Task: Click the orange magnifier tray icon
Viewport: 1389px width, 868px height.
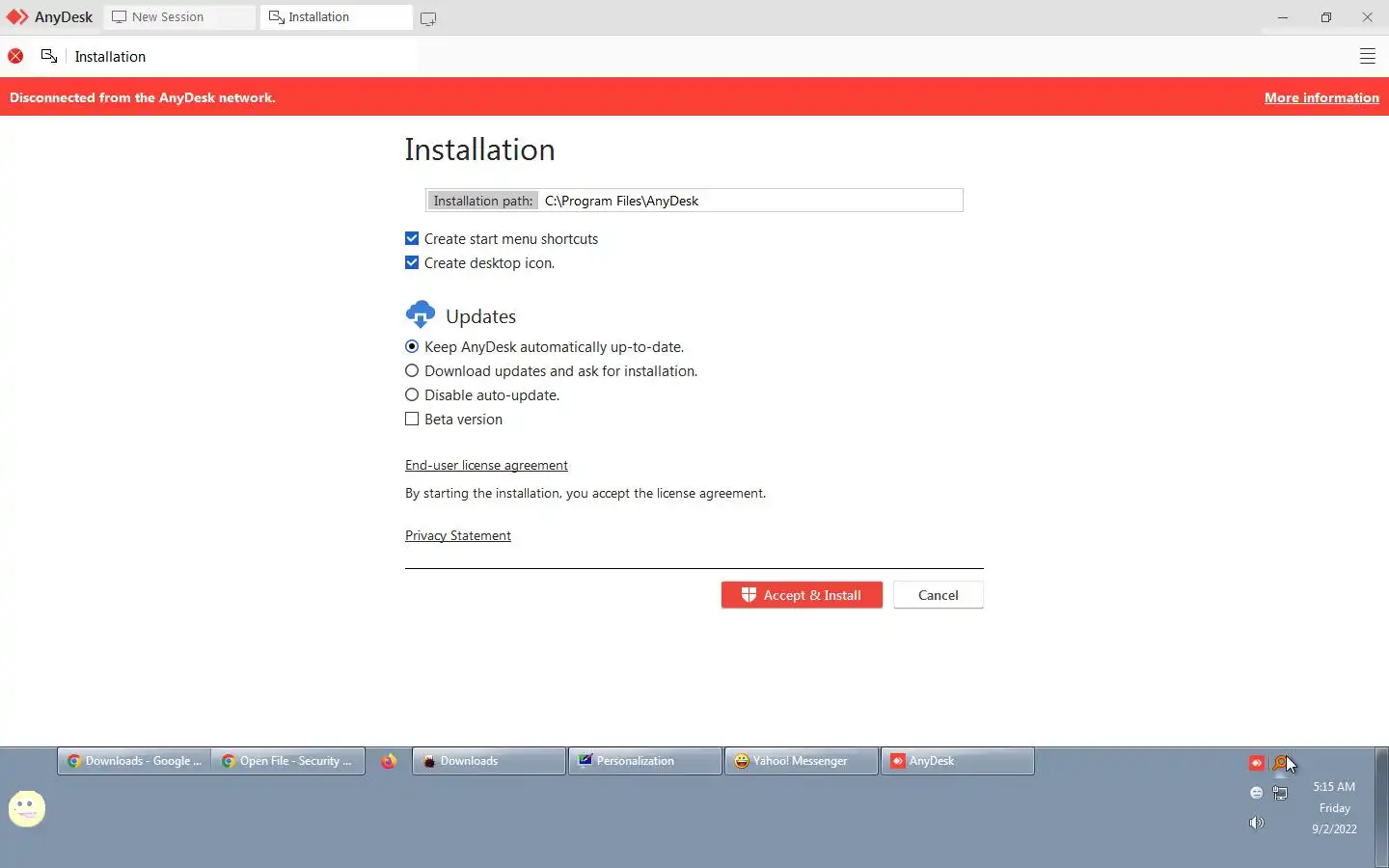Action: tap(1280, 763)
